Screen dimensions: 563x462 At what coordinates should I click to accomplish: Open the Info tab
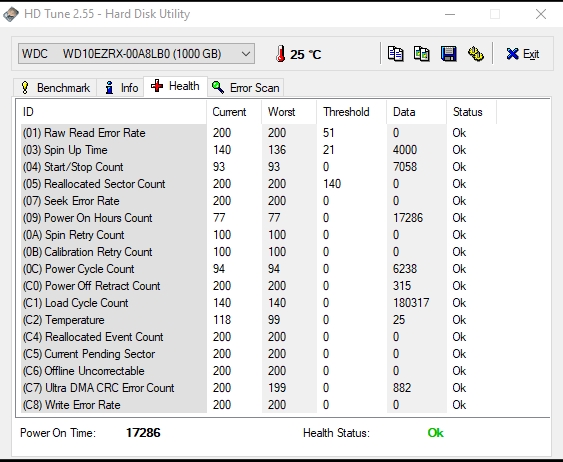click(x=121, y=88)
